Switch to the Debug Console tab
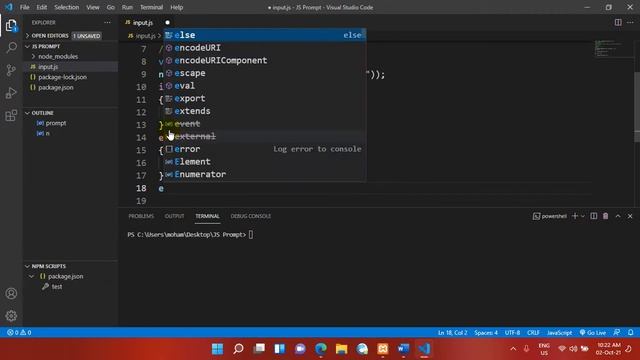This screenshot has width=640, height=360. click(251, 216)
